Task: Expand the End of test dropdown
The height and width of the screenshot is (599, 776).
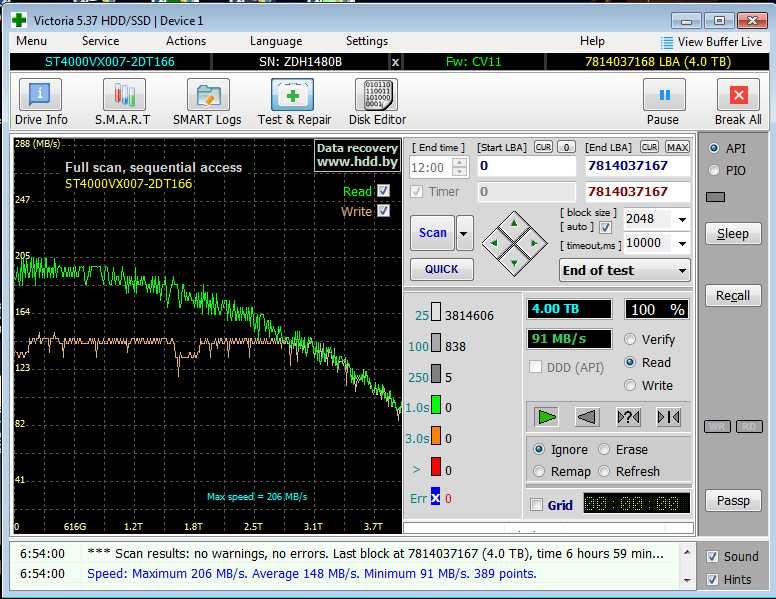Action: 682,271
